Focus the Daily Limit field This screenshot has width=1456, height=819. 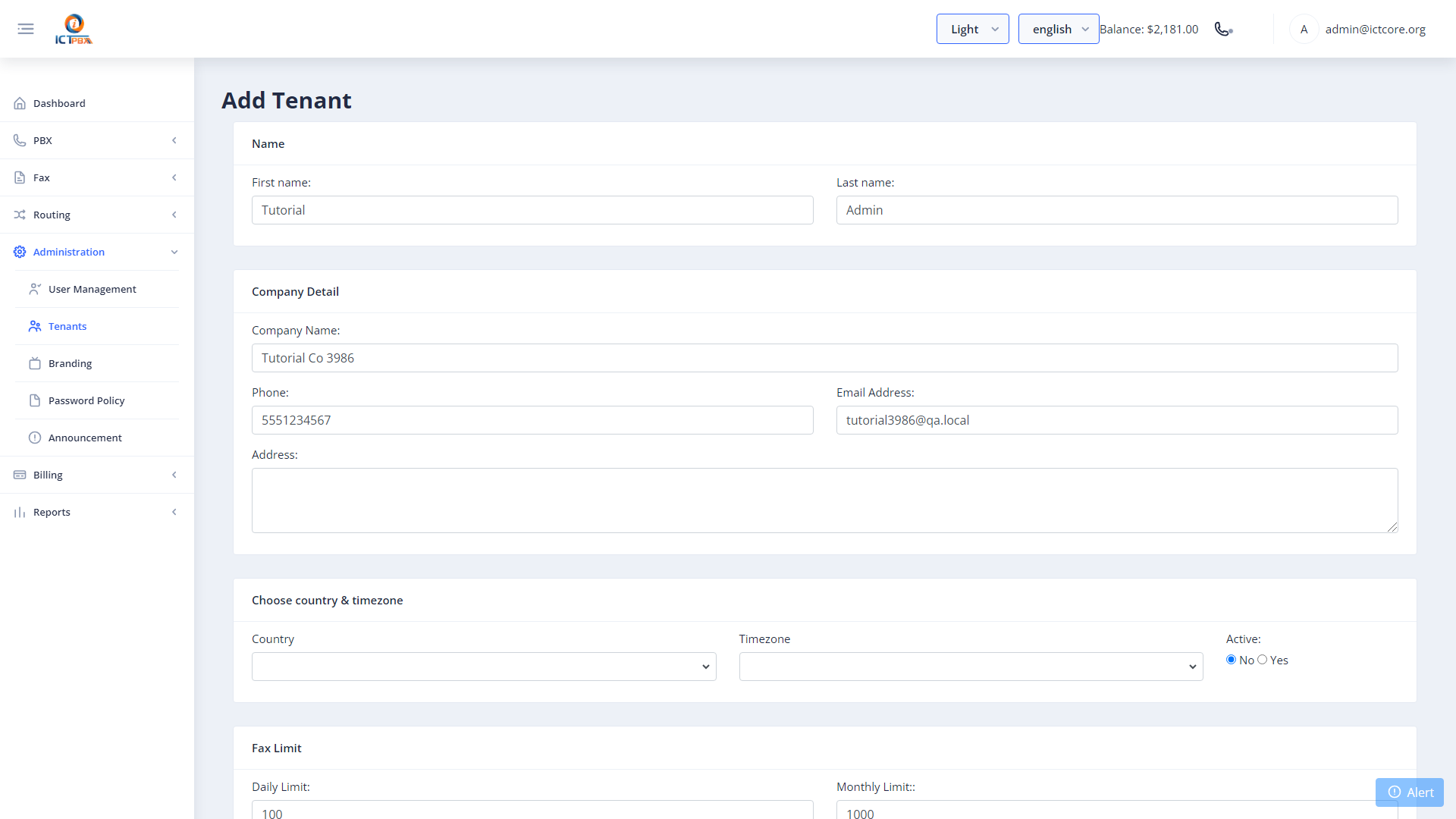(x=532, y=810)
